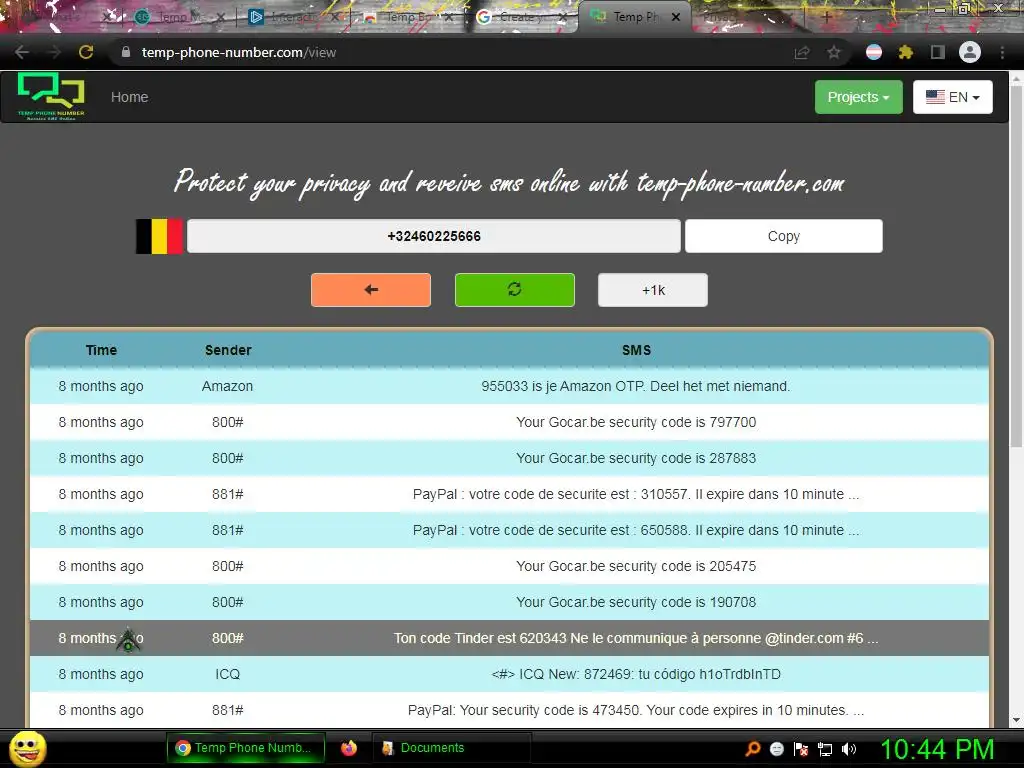This screenshot has height=768, width=1024.
Task: Click the padlock site info icon
Action: [126, 52]
